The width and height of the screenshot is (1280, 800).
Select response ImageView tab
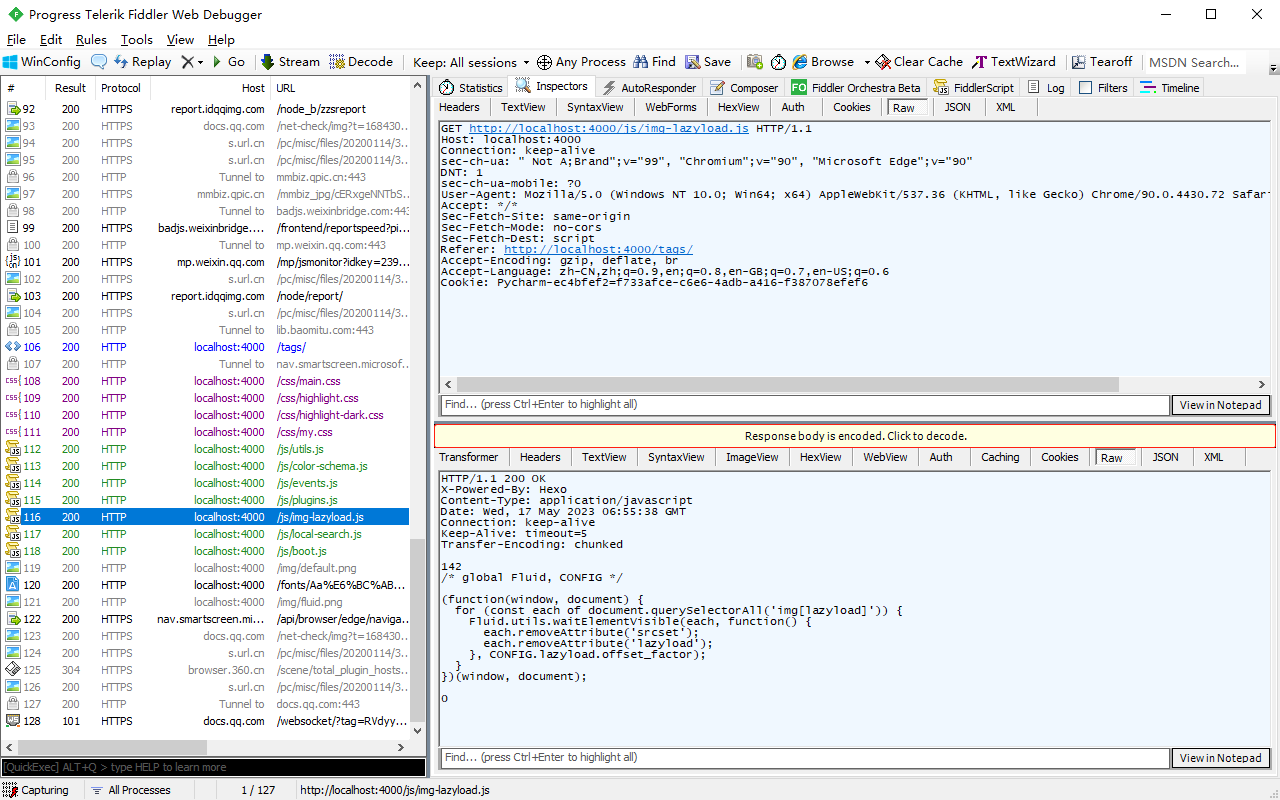click(x=752, y=457)
